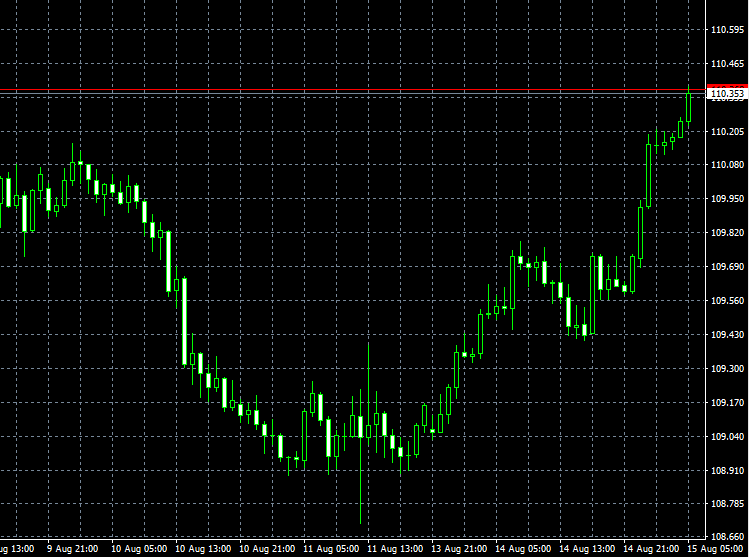The width and height of the screenshot is (749, 557).
Task: Click the 109.690 price axis label
Action: (x=728, y=267)
